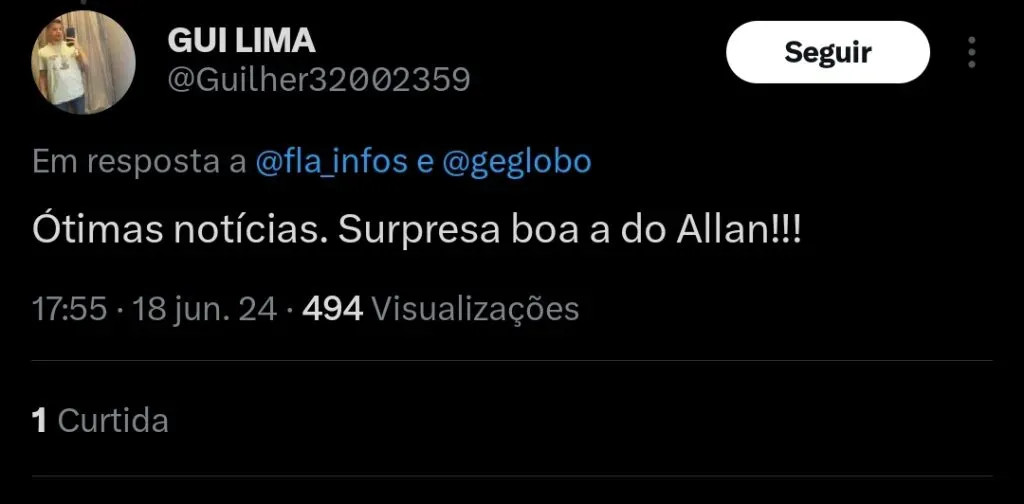Click the number 1 in likes count
This screenshot has height=504, width=1024.
pos(40,420)
